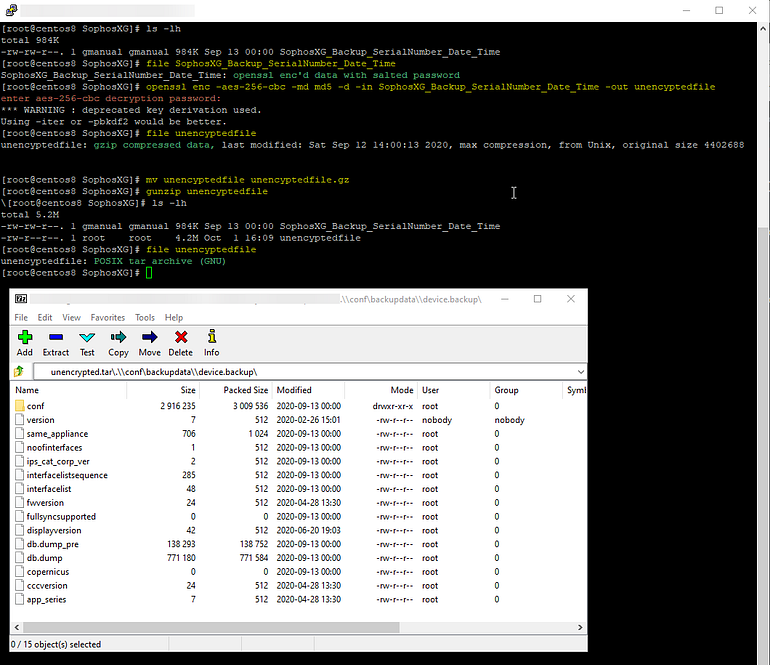Run the Test archive tool
The height and width of the screenshot is (665, 770).
tap(87, 337)
